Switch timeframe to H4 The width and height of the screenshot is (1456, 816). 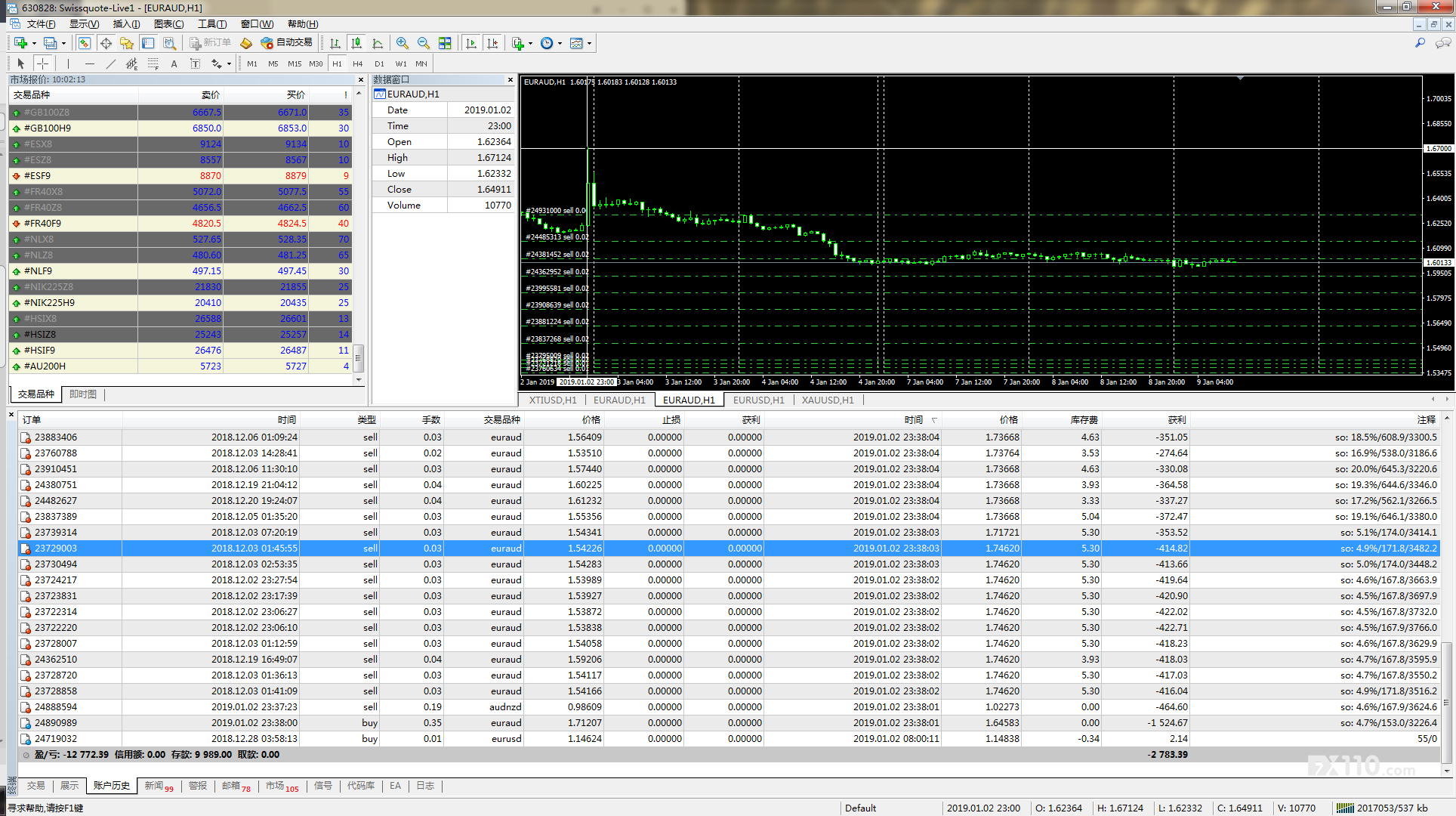click(x=358, y=63)
